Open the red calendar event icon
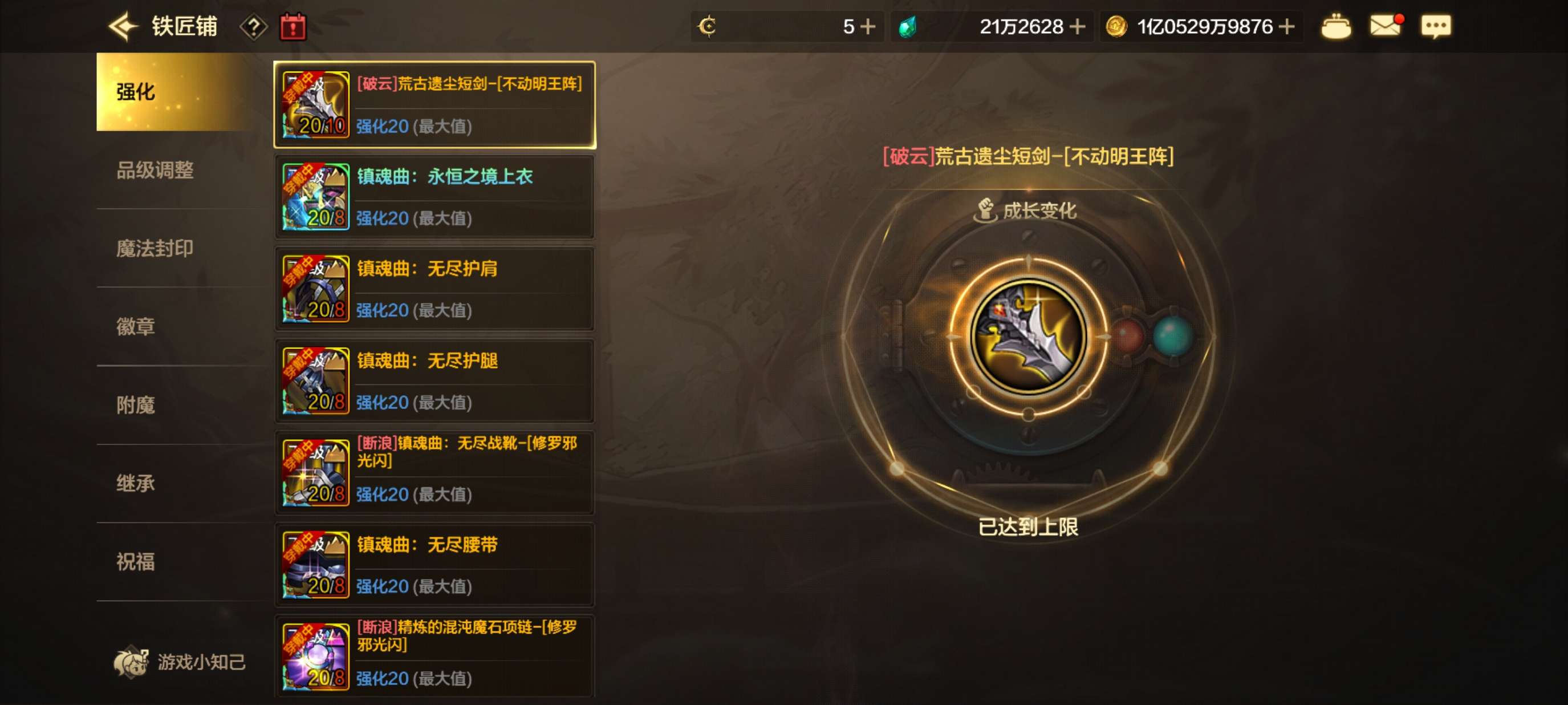This screenshot has height=705, width=1568. (x=293, y=27)
